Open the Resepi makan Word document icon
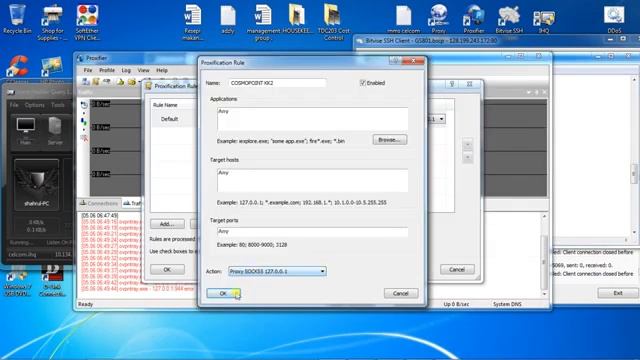The height and width of the screenshot is (360, 640). coord(193,22)
